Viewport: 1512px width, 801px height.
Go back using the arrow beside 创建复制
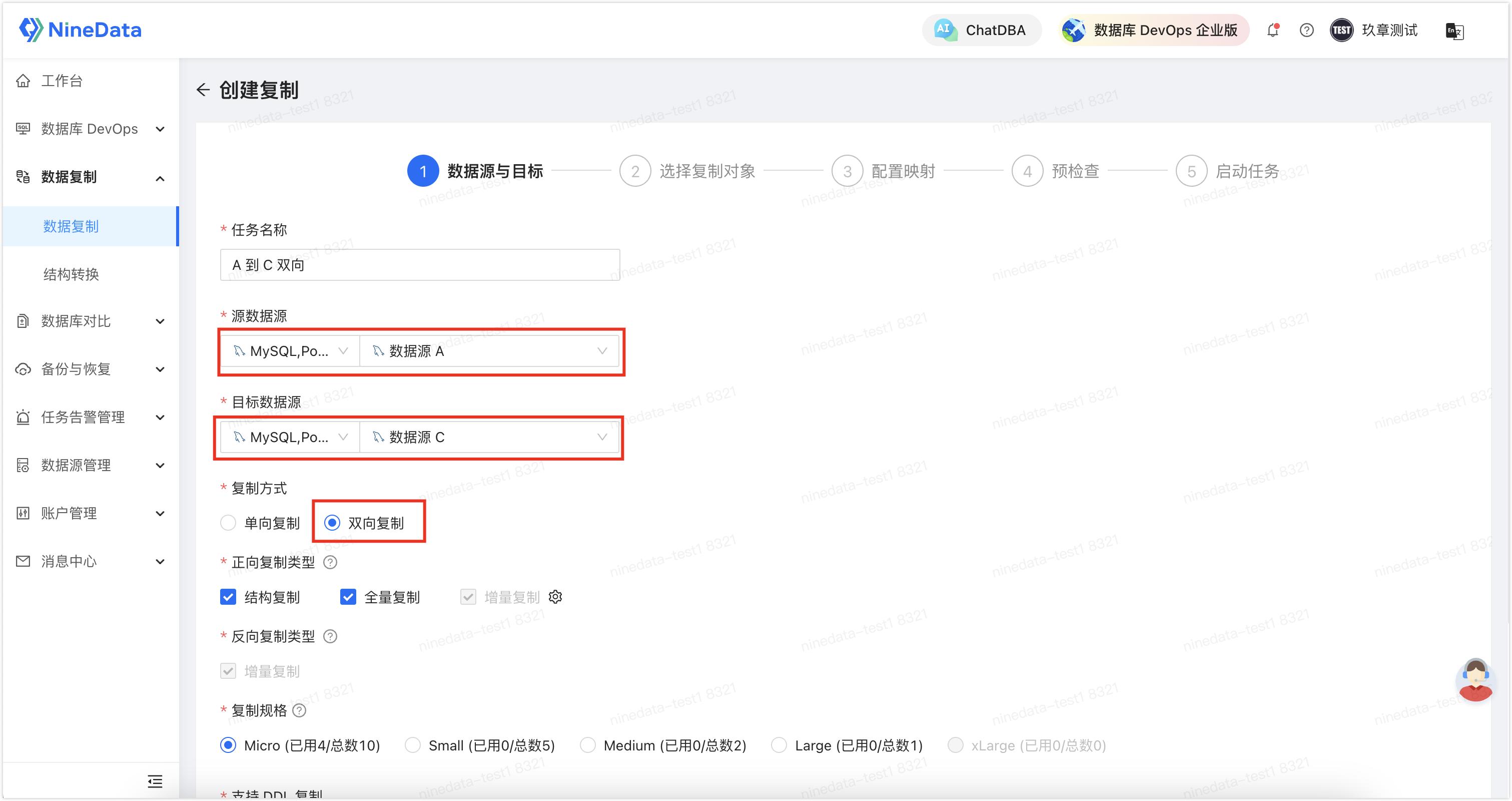203,90
